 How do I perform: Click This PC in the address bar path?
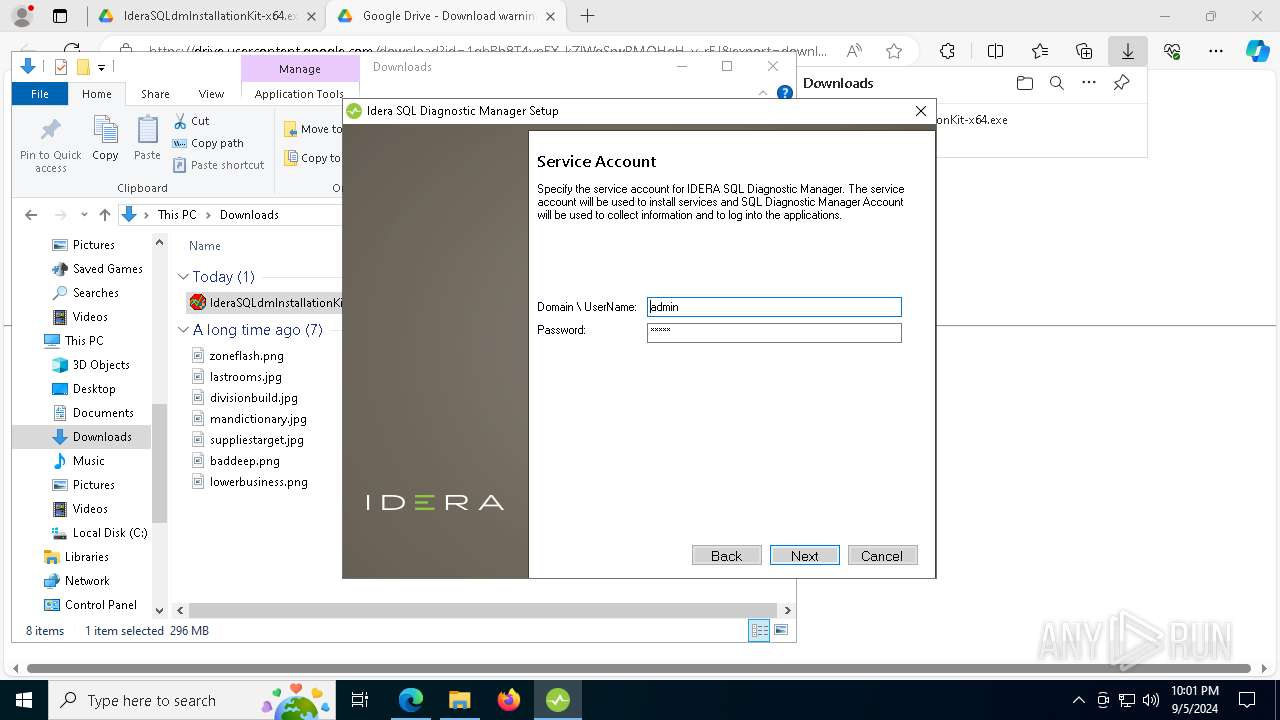pyautogui.click(x=177, y=215)
